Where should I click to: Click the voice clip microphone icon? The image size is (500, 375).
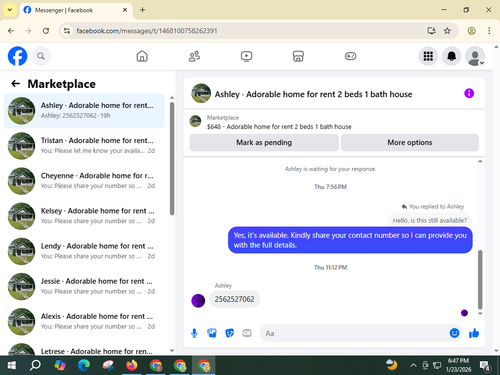pyautogui.click(x=194, y=333)
